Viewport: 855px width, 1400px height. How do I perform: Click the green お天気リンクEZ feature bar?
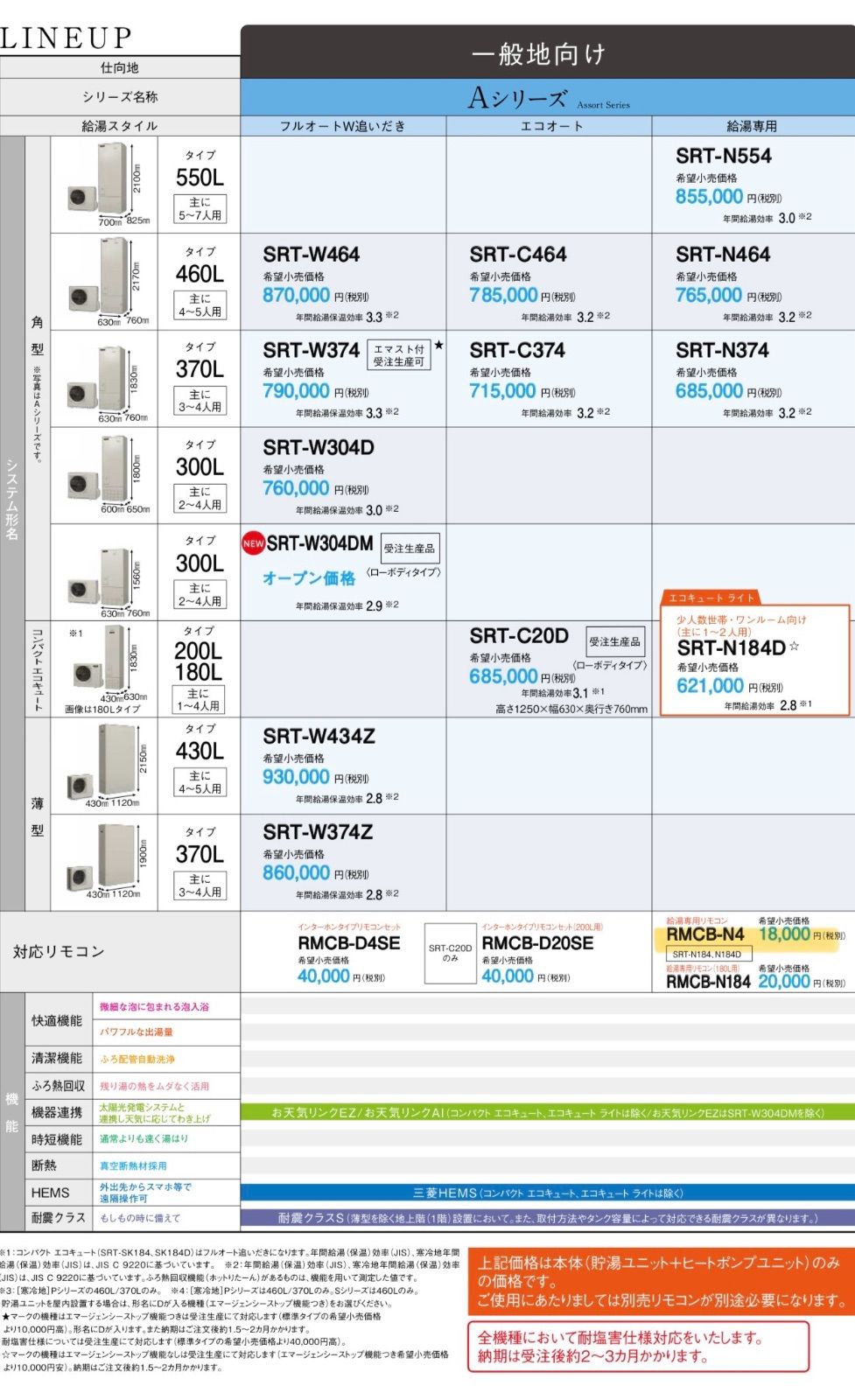click(x=547, y=1113)
